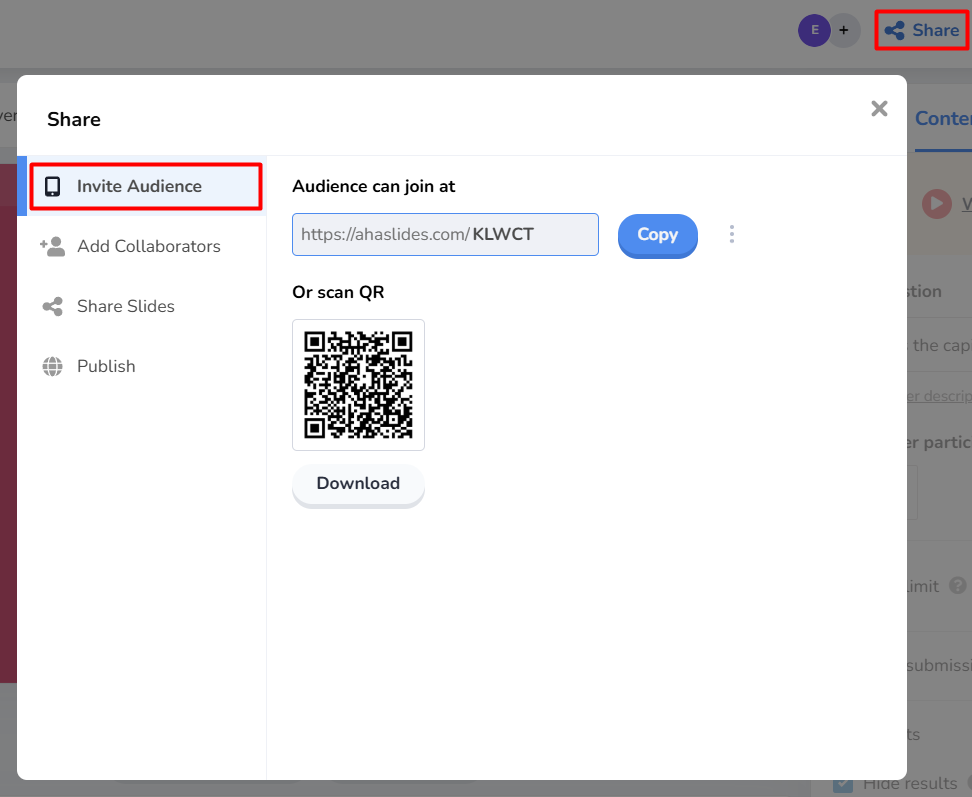Click the tablet icon beside Invite Audience

pyautogui.click(x=53, y=187)
